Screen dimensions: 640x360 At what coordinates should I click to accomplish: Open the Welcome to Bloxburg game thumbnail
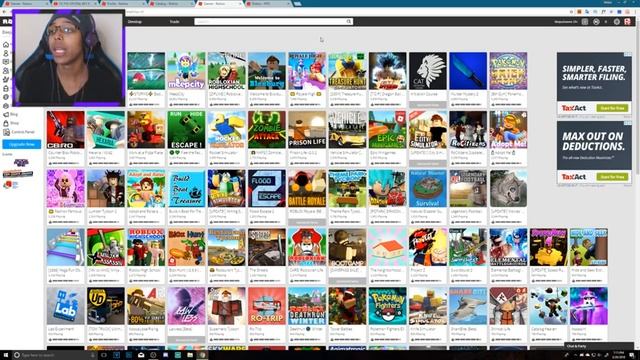pos(267,71)
